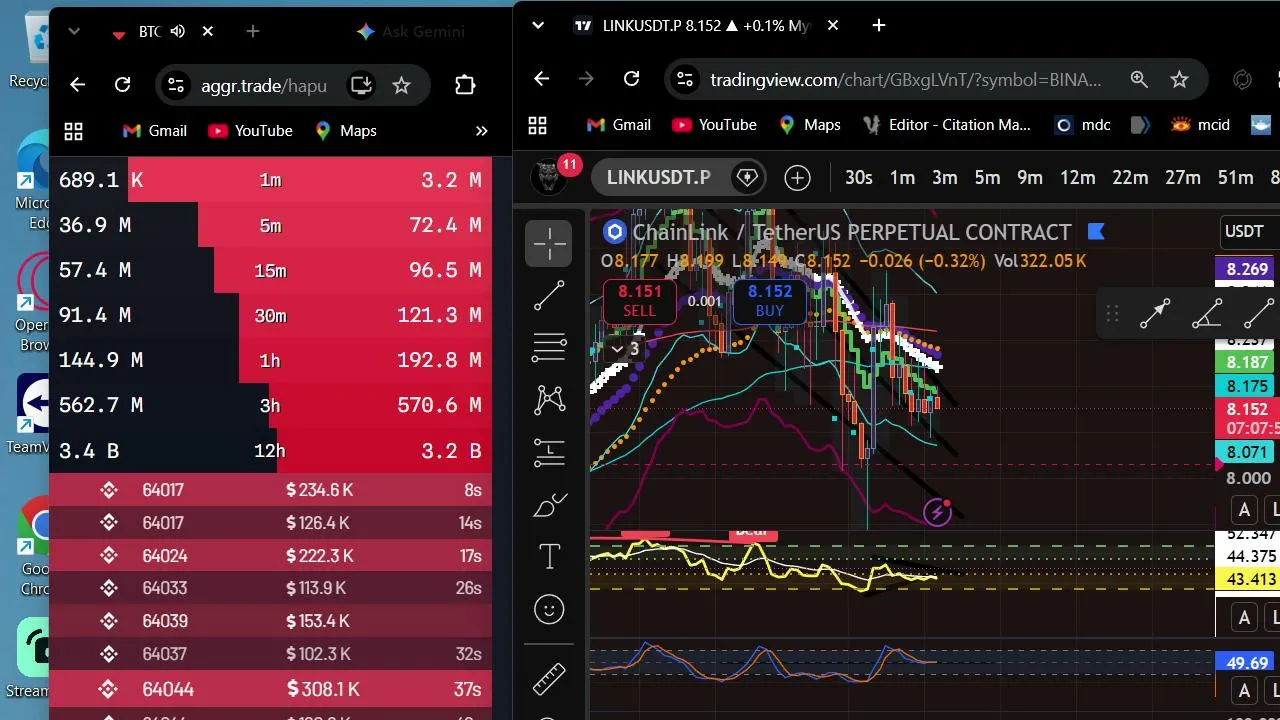Select the trend angle tool in floating toolbar
Viewport: 1280px width, 720px height.
coord(1207,314)
